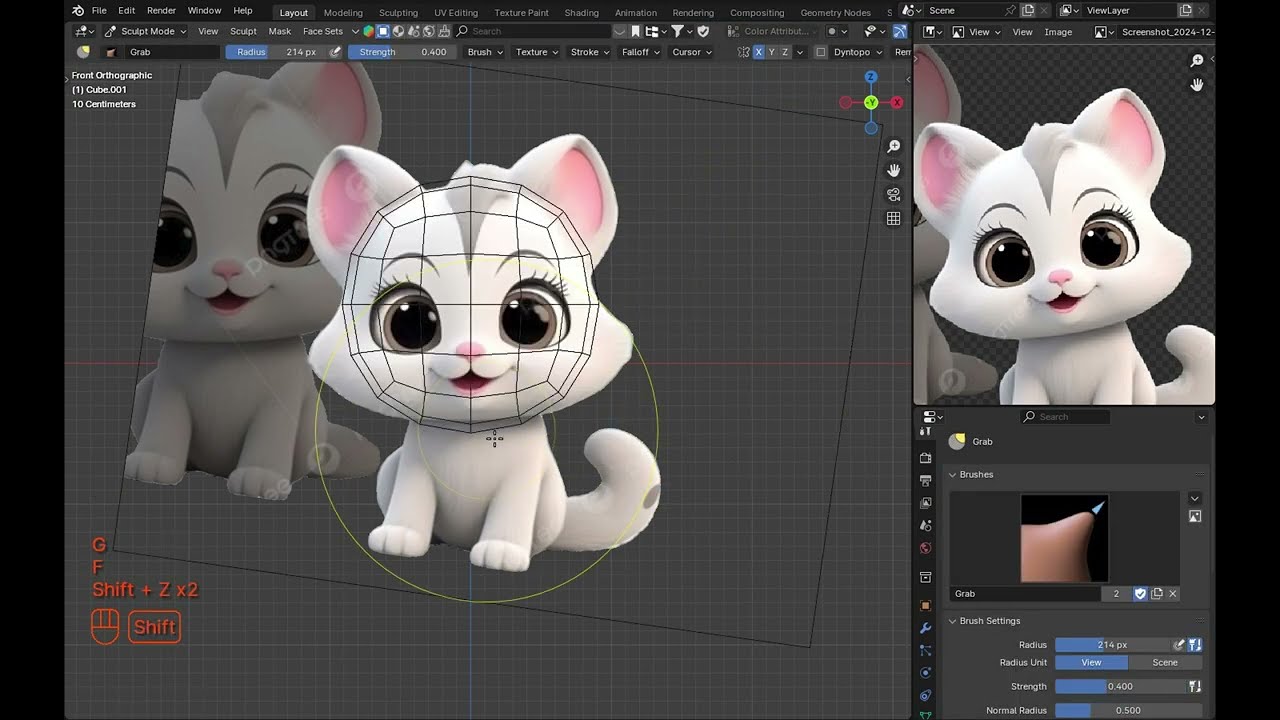Click the image editor zoom magnifier icon
Viewport: 1280px width, 720px height.
(x=1196, y=61)
